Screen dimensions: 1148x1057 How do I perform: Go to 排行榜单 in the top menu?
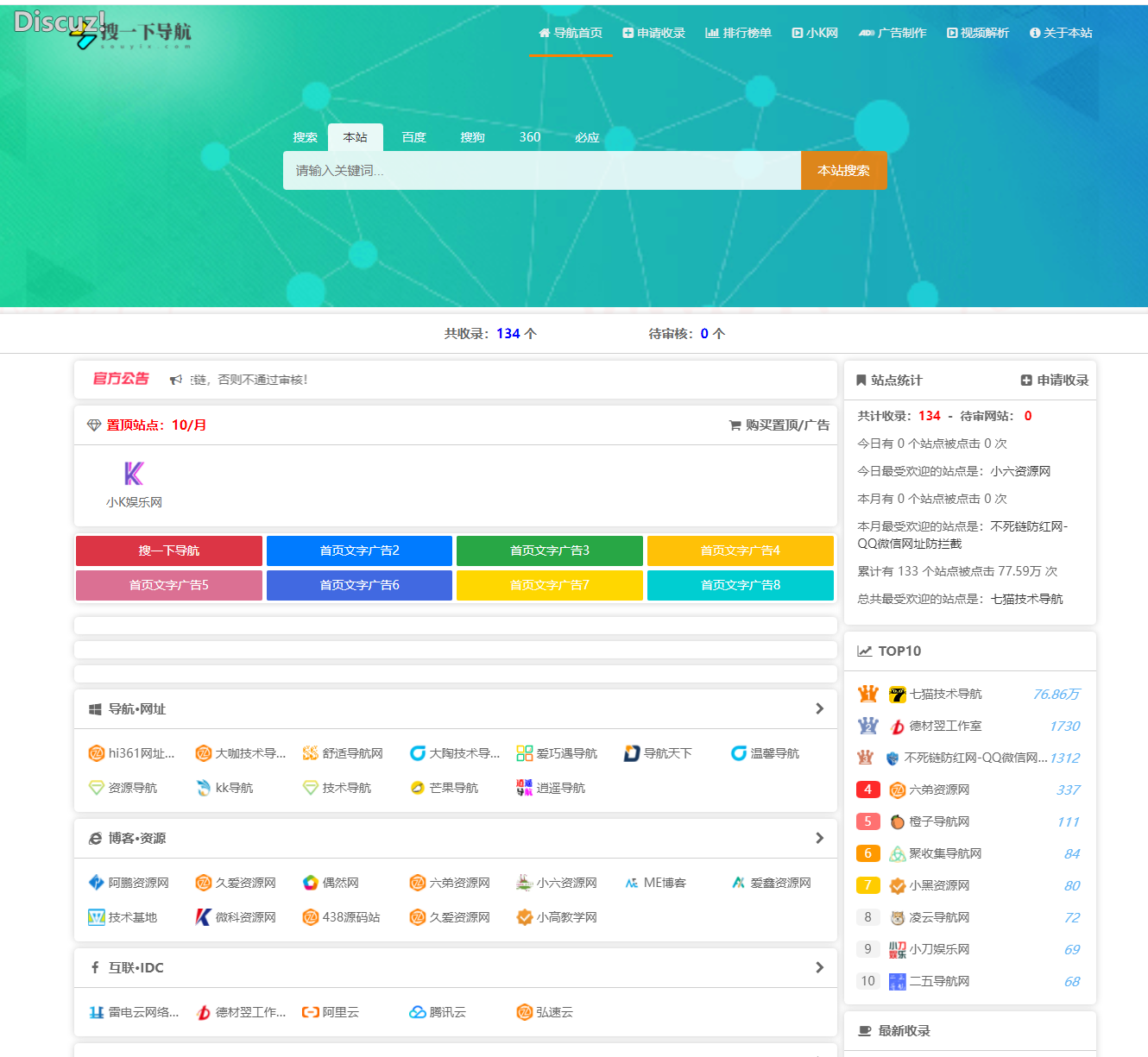coord(738,33)
